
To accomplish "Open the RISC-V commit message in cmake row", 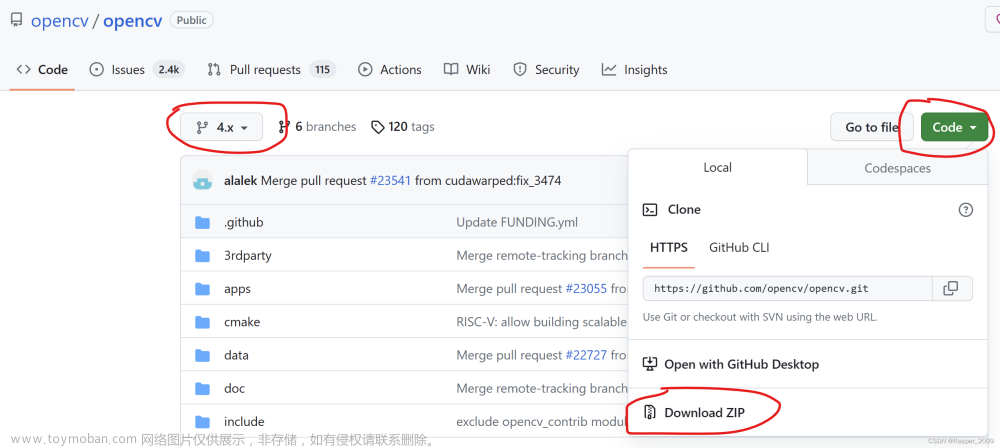I will pos(541,322).
